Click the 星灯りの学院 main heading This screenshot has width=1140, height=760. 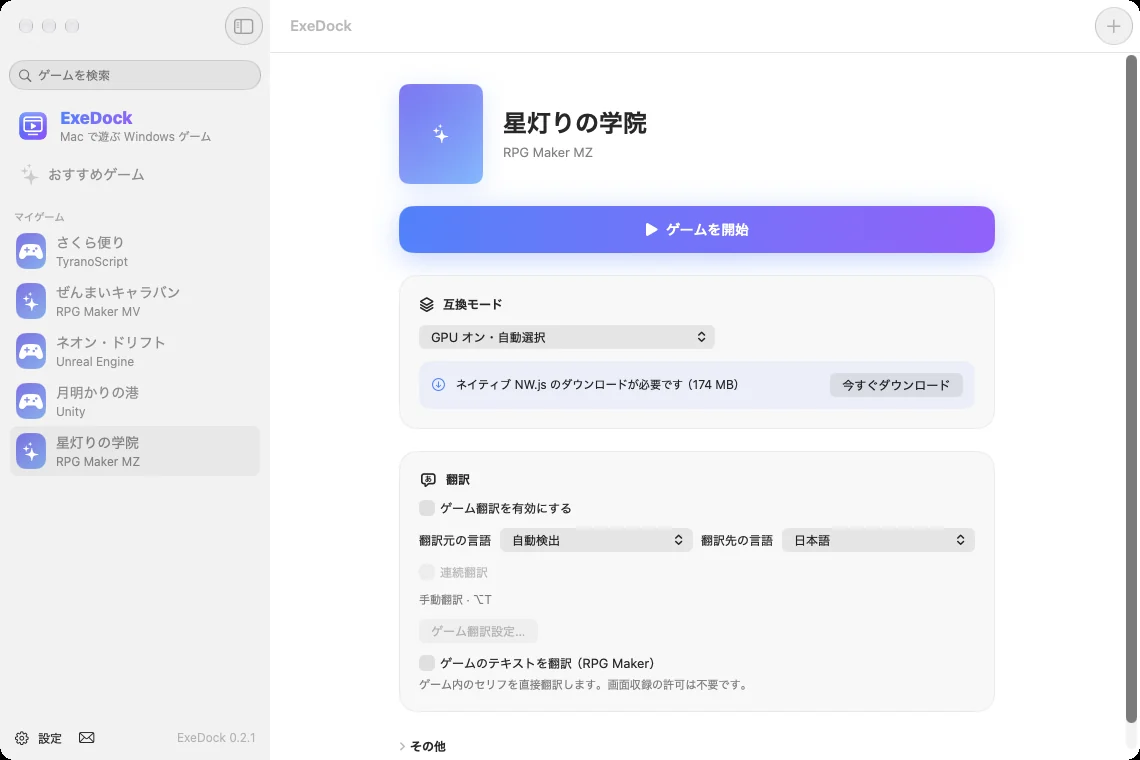coord(574,123)
